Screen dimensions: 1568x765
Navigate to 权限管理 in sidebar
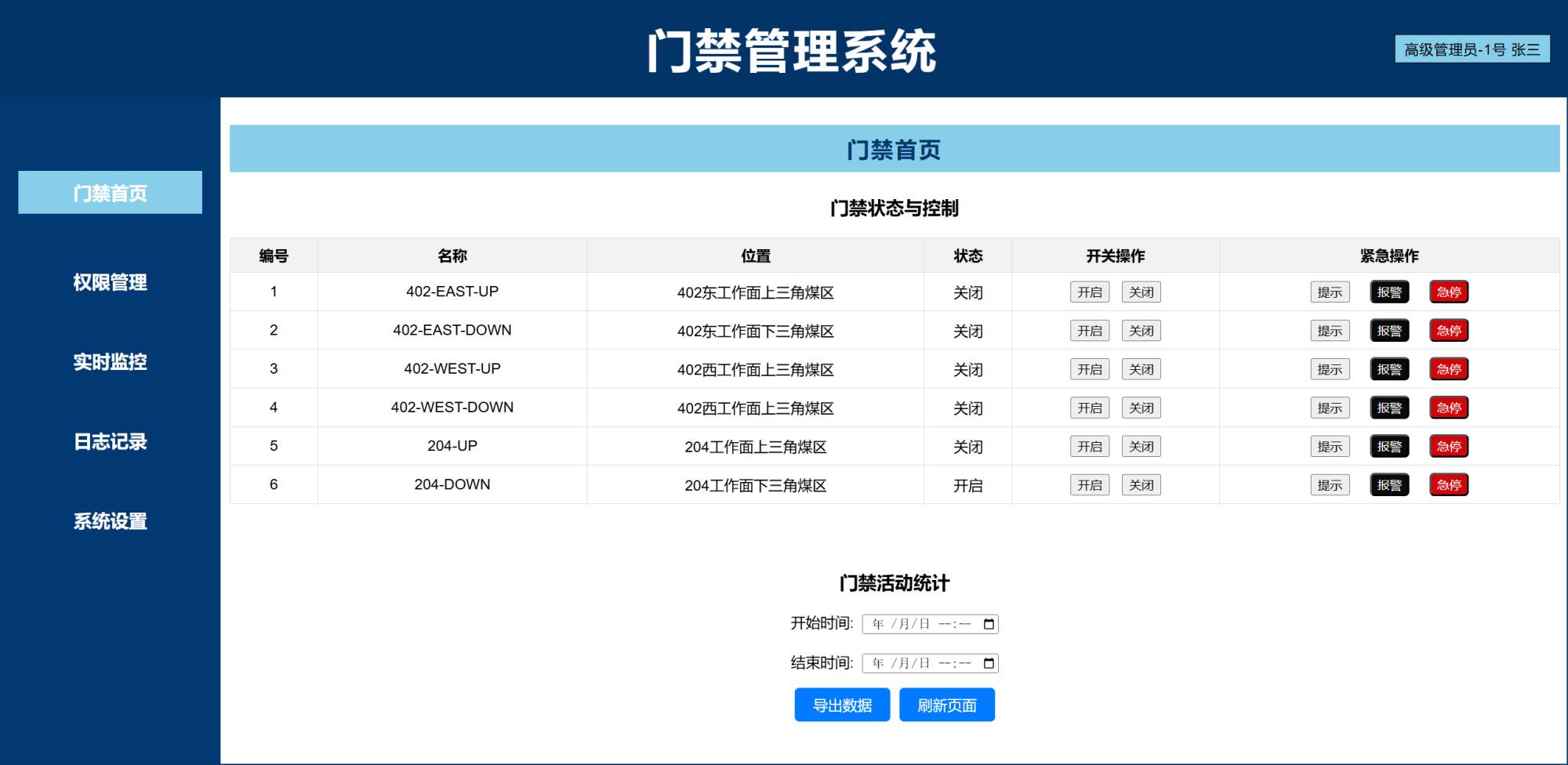pos(110,282)
